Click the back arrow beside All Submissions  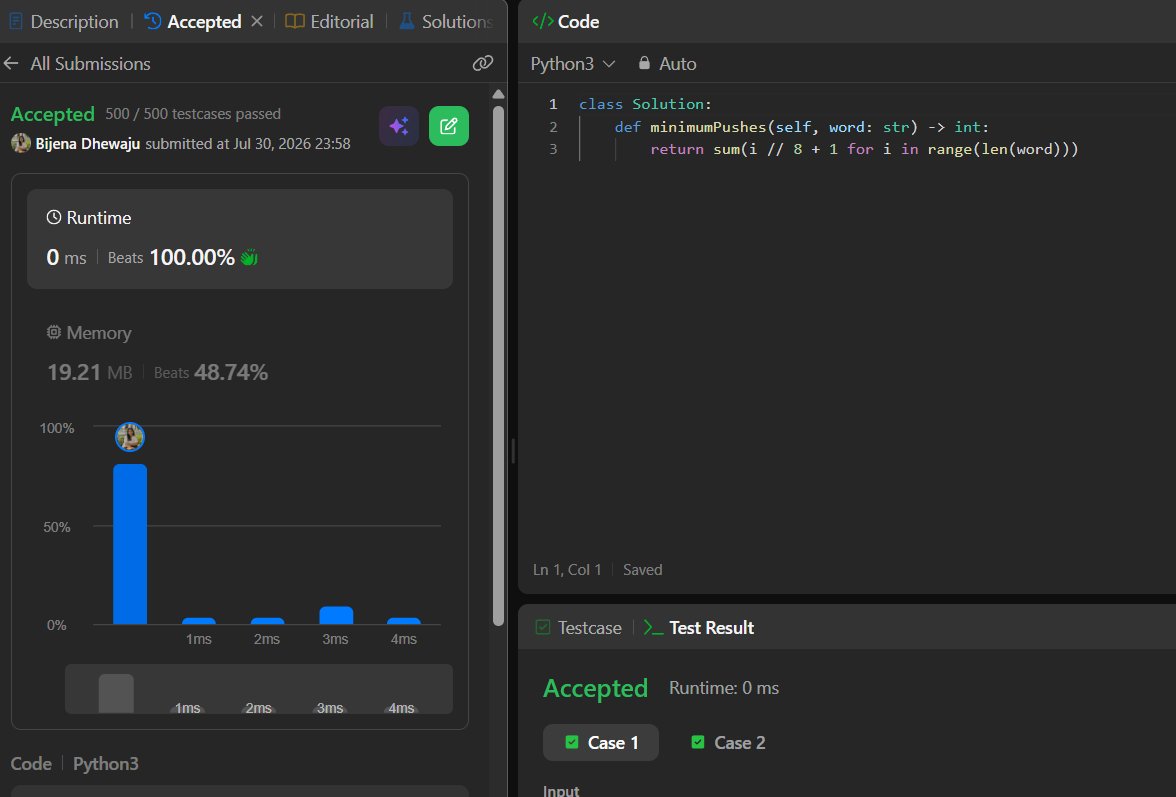coord(11,64)
